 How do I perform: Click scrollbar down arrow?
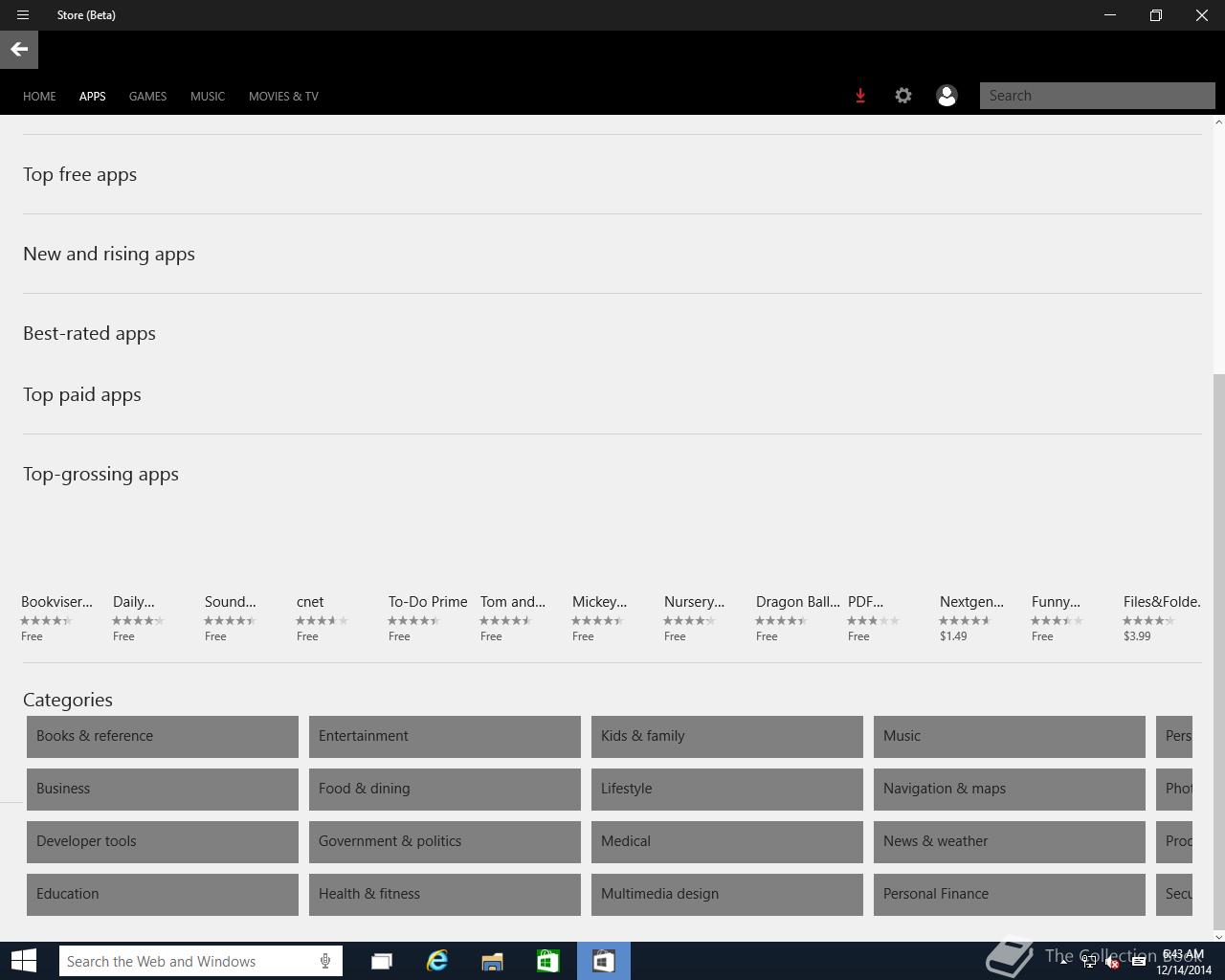(1218, 936)
